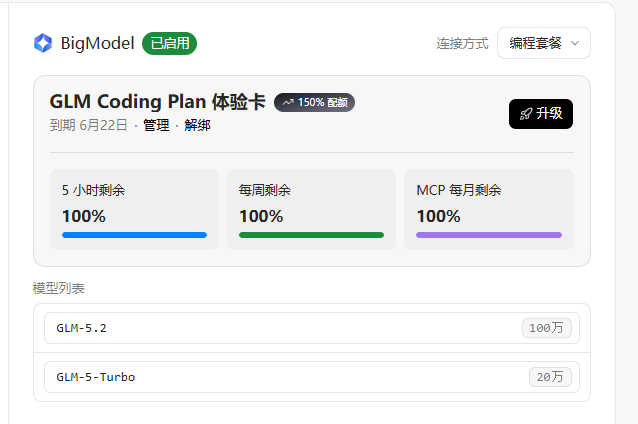The height and width of the screenshot is (424, 638).
Task: Click the 100万 context tag
Action: pyautogui.click(x=546, y=328)
